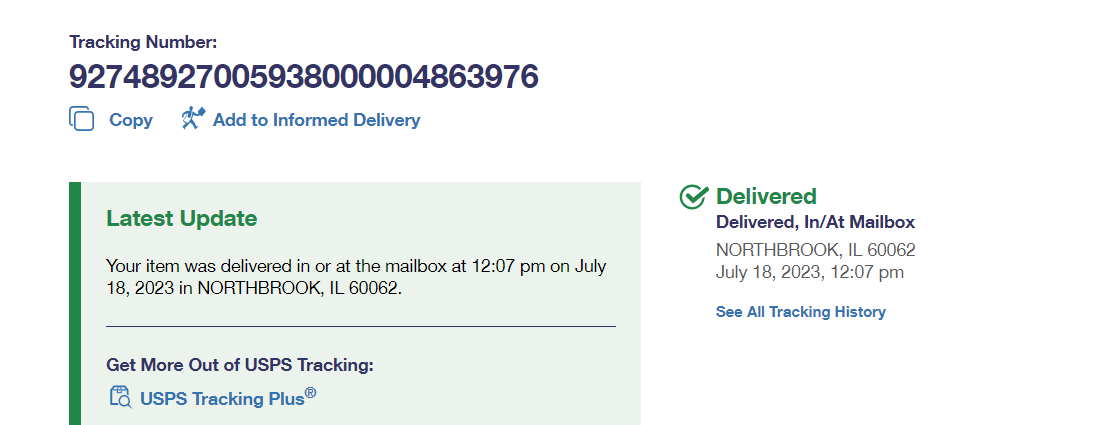
Task: Select the tracking number 9274892700593800004863976
Action: 304,76
